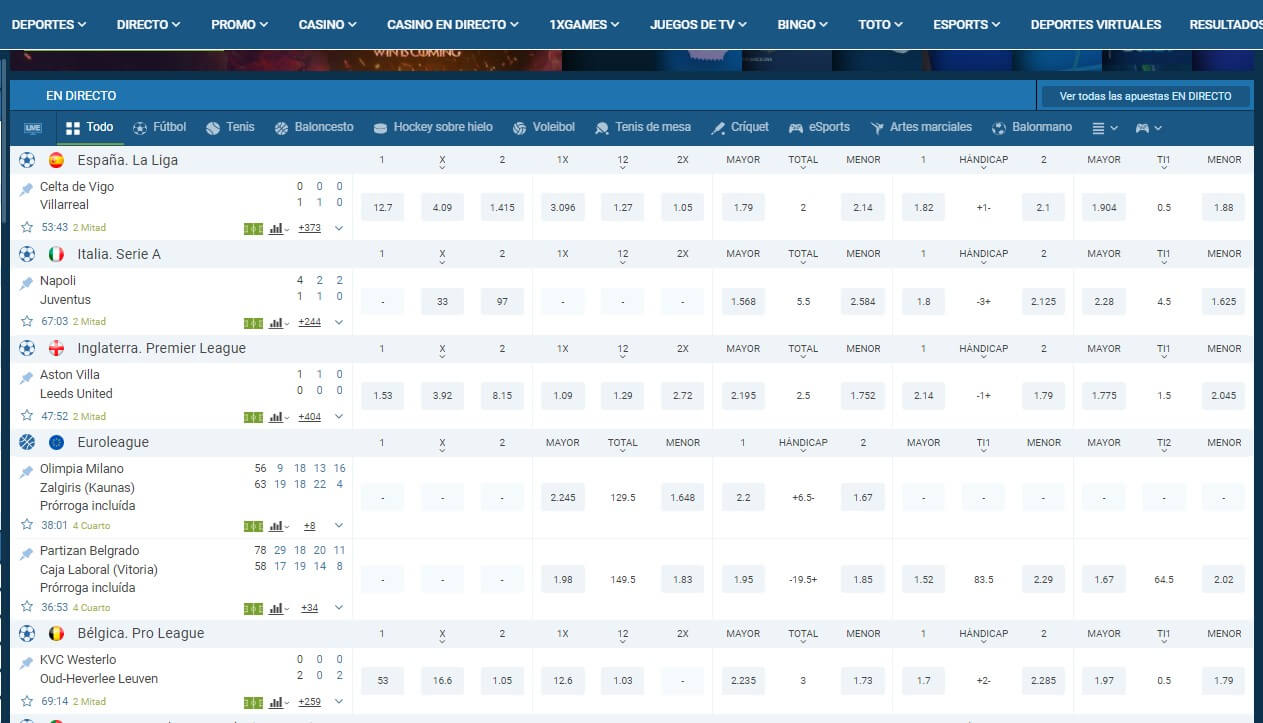1263x723 pixels.
Task: Favorite the Olimpia Milano match star
Action: (27, 525)
